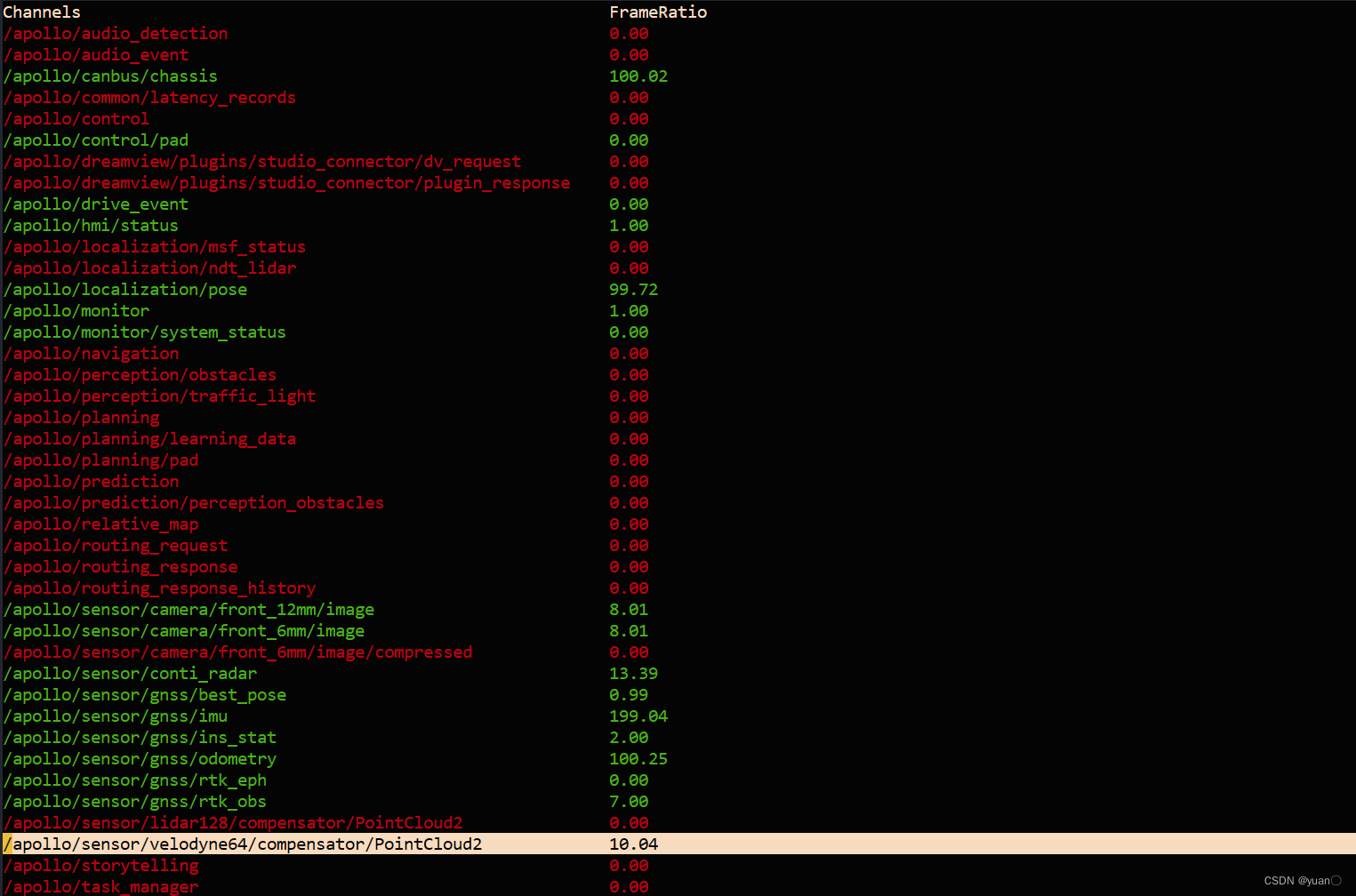Select /apollo/sensor/gnss/rtk_obs channel
The image size is (1356, 896).
coord(135,802)
